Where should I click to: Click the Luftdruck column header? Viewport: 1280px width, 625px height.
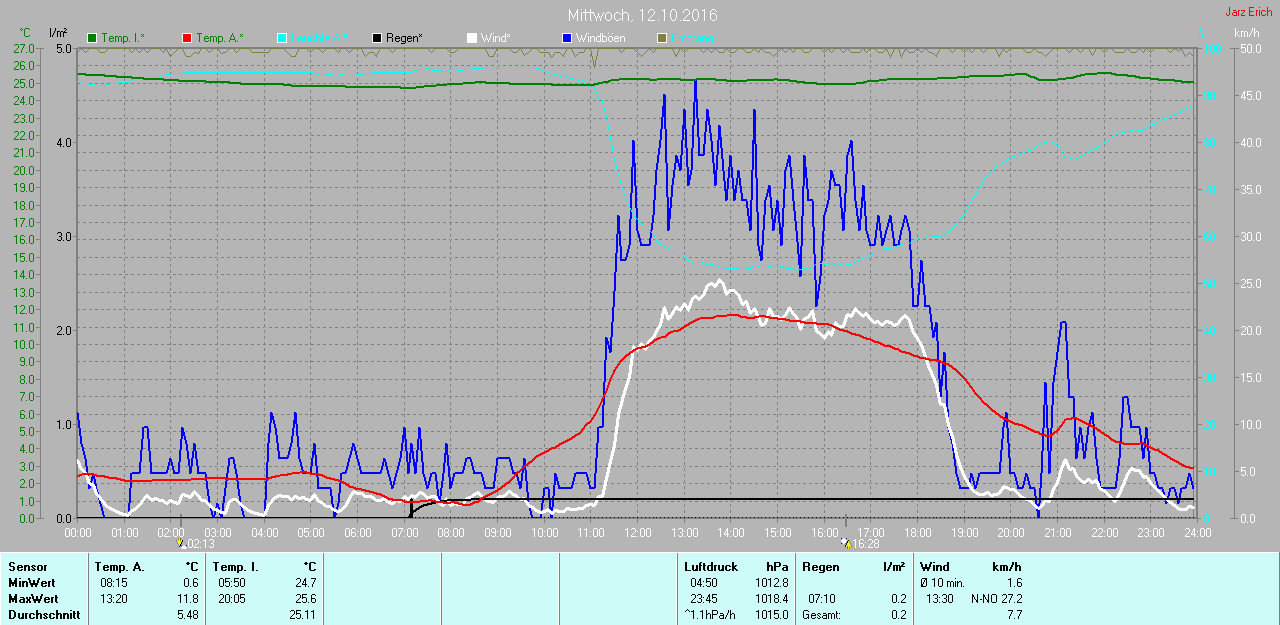pyautogui.click(x=711, y=567)
